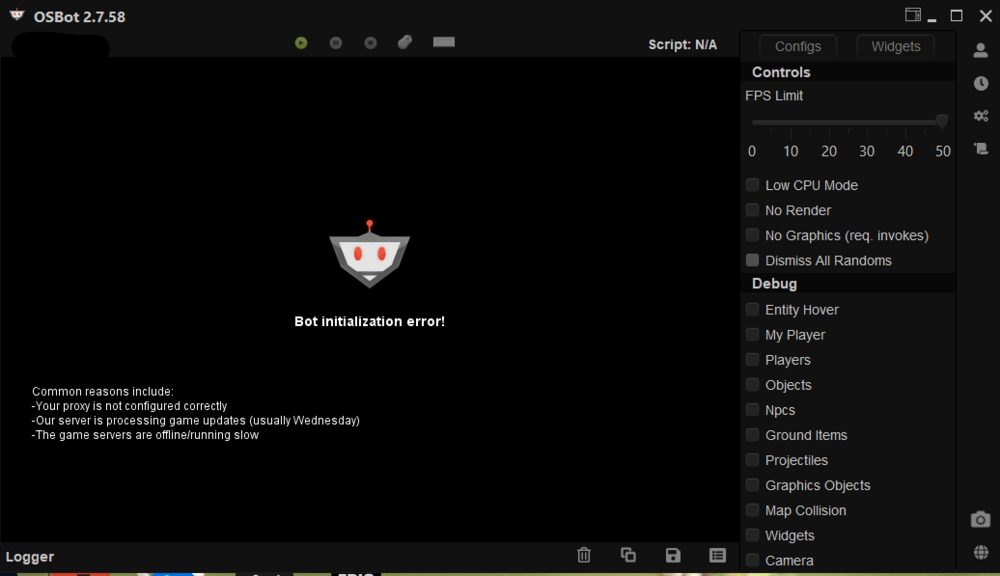Click the input toggle icon beside stop

[x=405, y=42]
